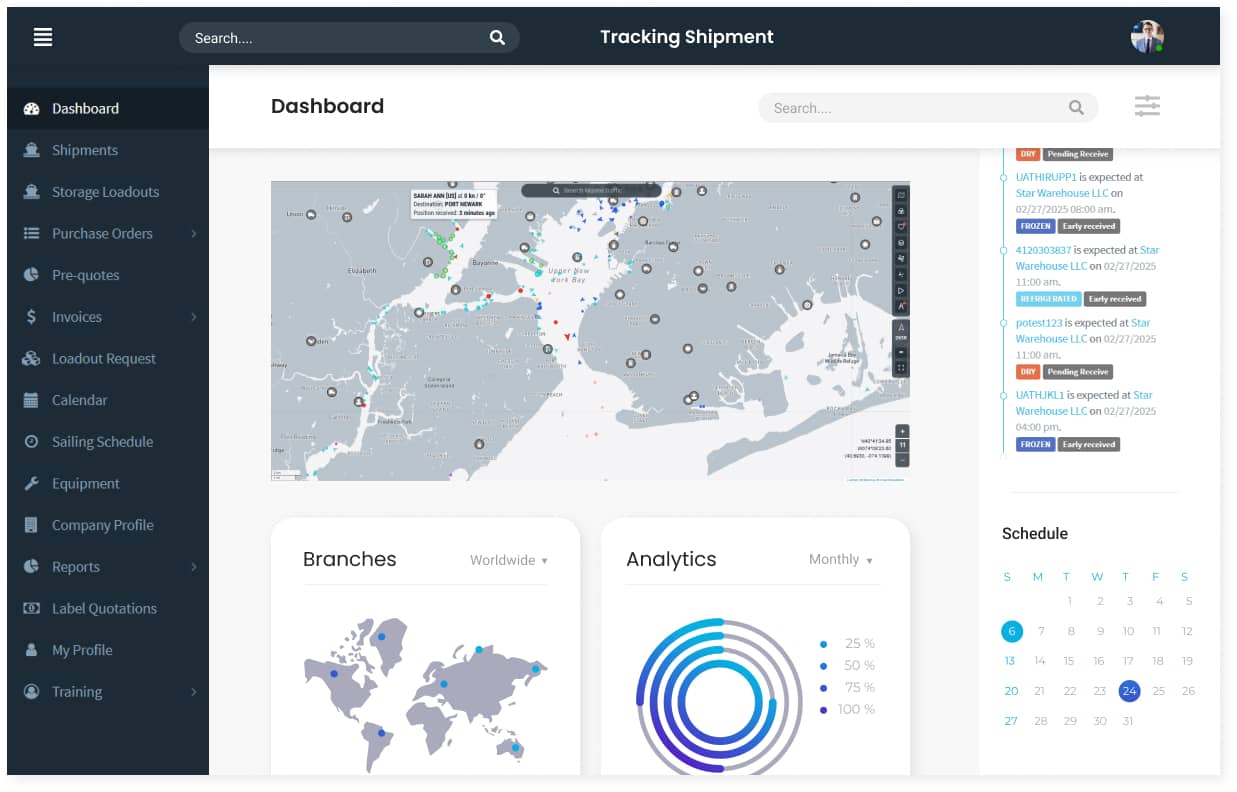Open the Loadout Request page
1237x792 pixels.
tap(104, 358)
